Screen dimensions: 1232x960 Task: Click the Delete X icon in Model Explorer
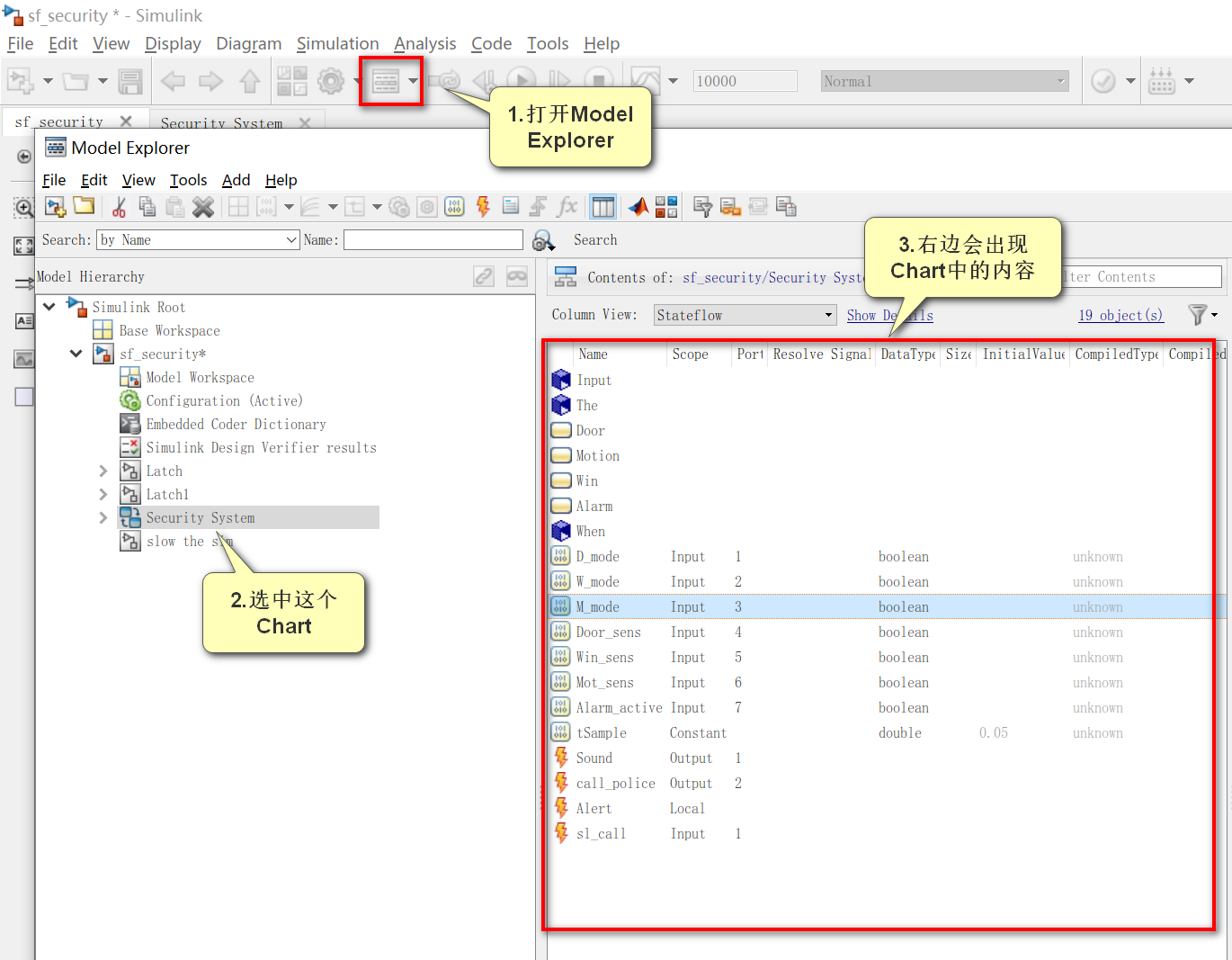pos(203,207)
